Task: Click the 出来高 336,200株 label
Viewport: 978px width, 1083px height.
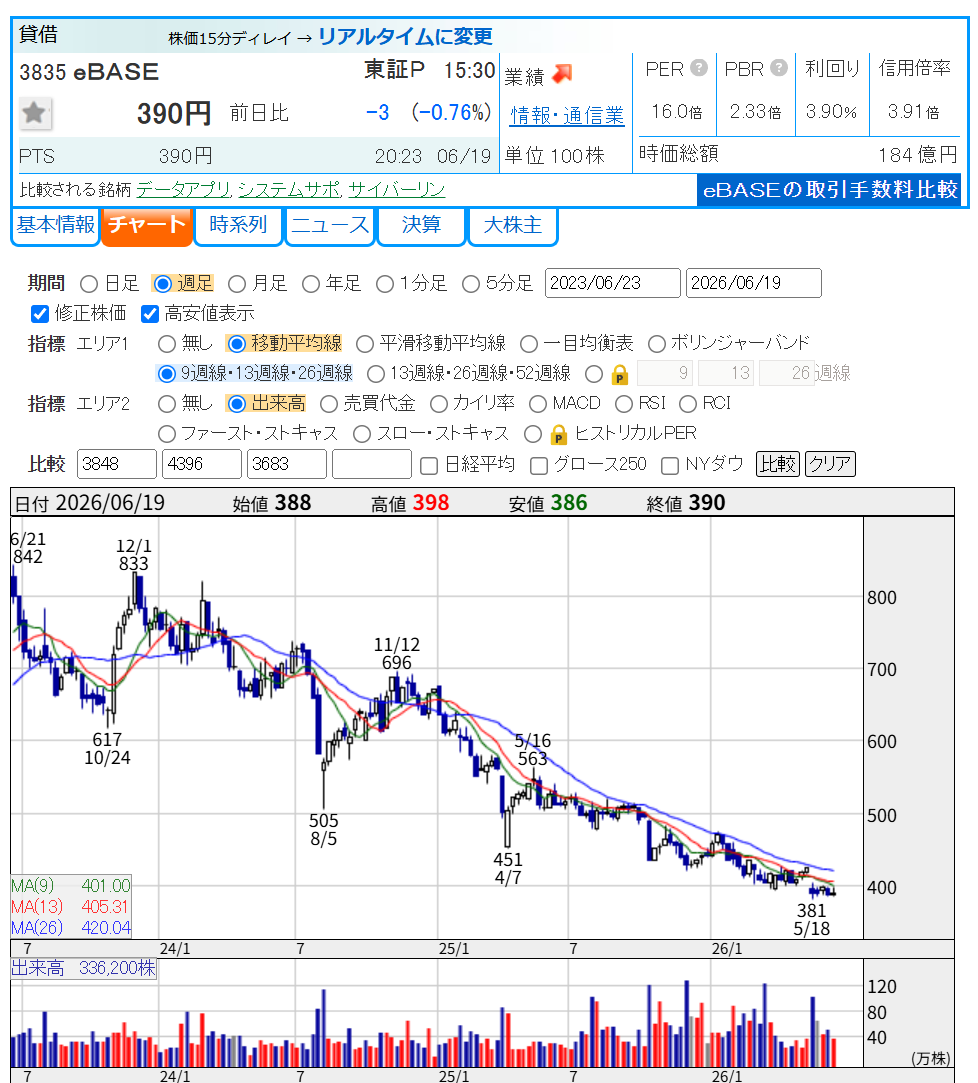Action: click(84, 968)
